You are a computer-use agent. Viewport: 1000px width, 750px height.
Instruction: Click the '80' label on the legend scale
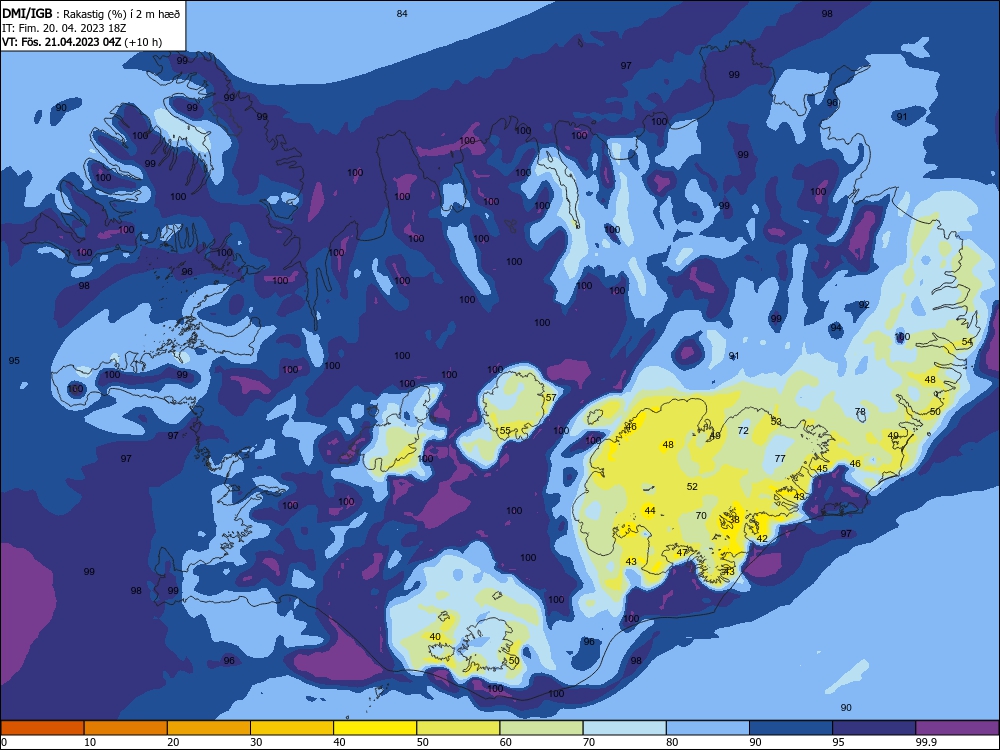[x=672, y=742]
